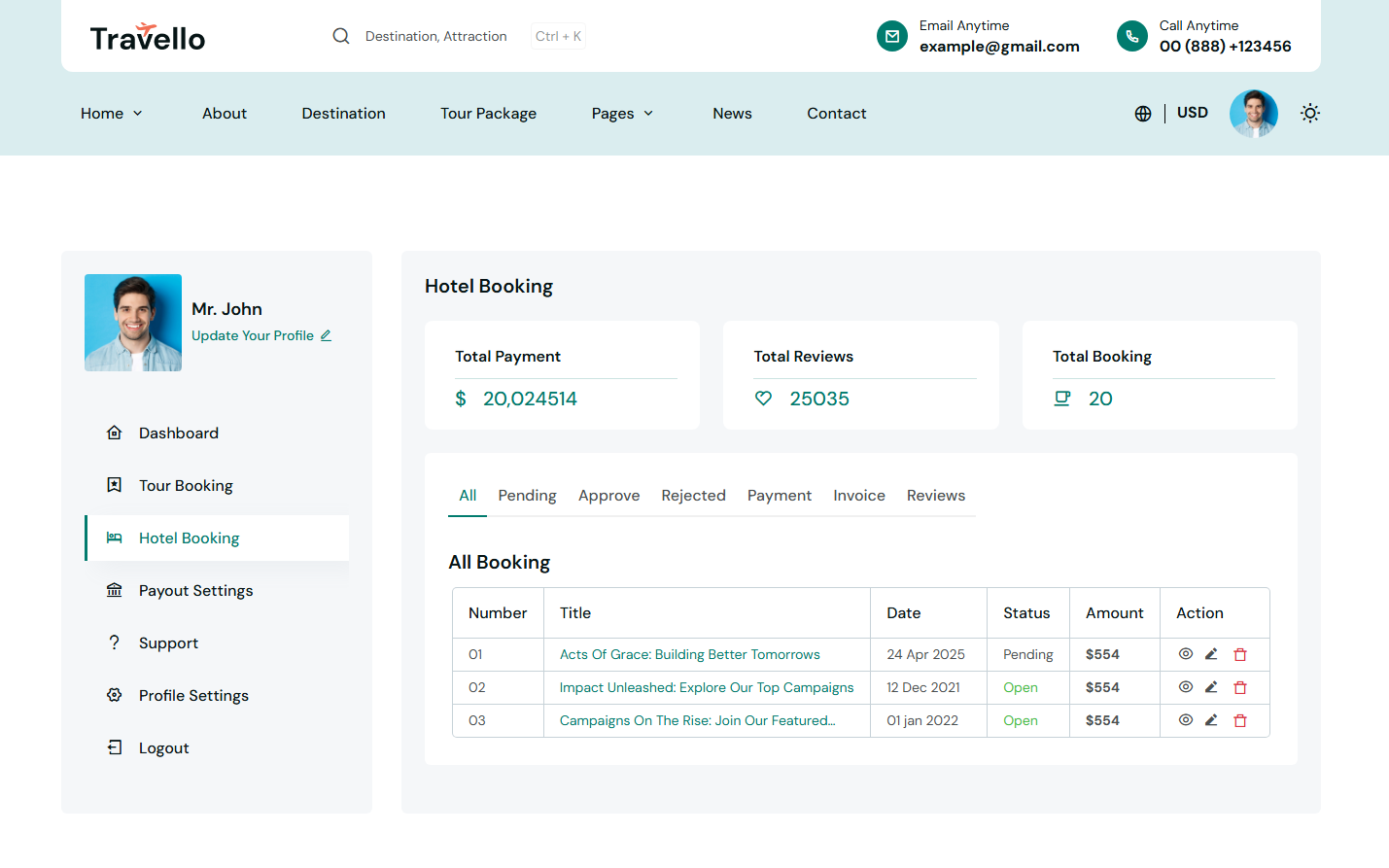
Task: Open Acts Of Grace booking title link
Action: 689,655
